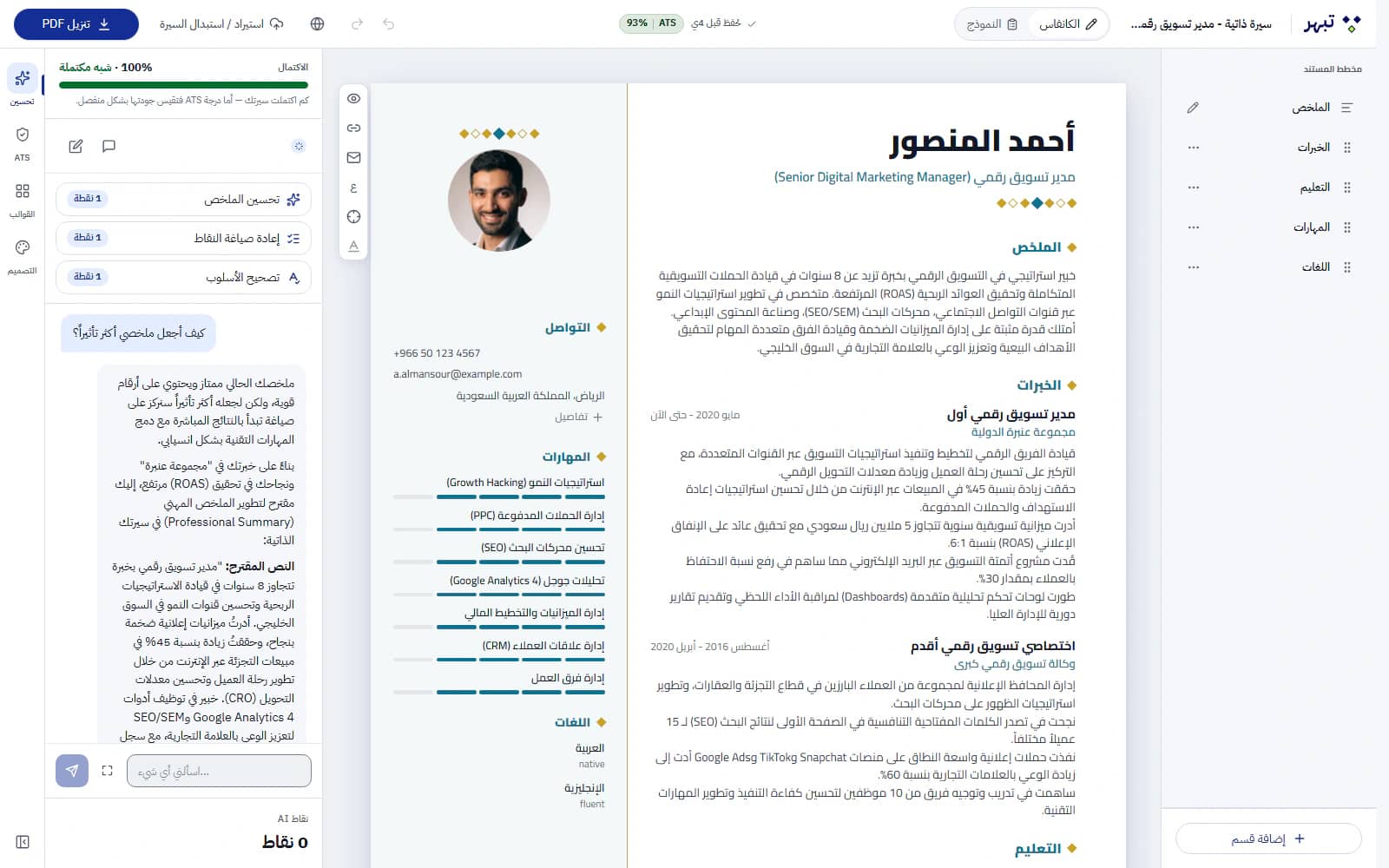Expand contact details with + تفاصيل

tap(579, 417)
